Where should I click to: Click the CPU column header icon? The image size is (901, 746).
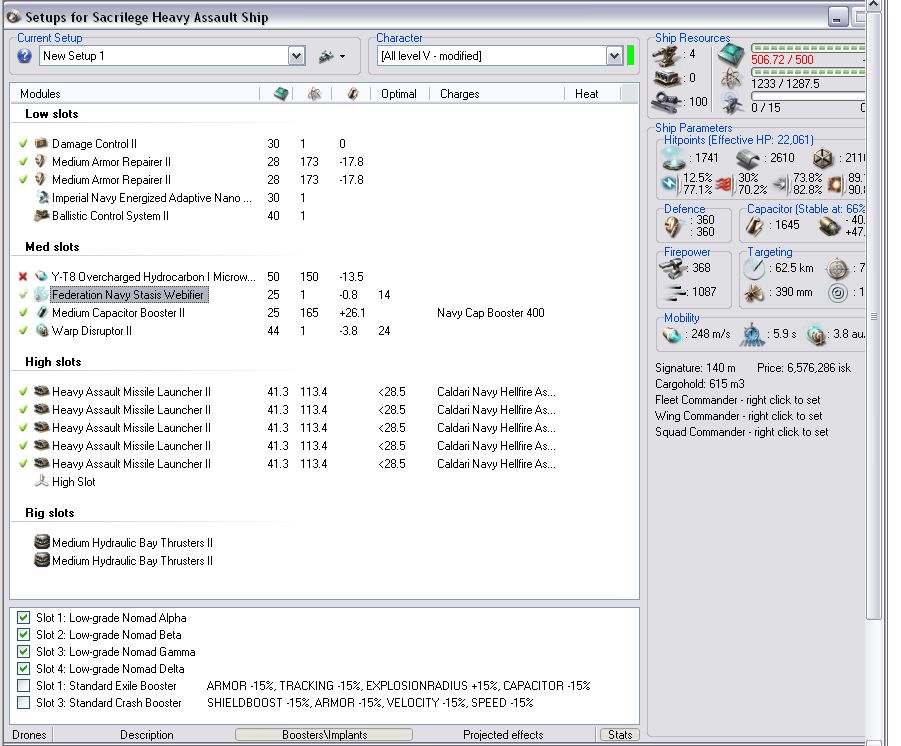[280, 94]
